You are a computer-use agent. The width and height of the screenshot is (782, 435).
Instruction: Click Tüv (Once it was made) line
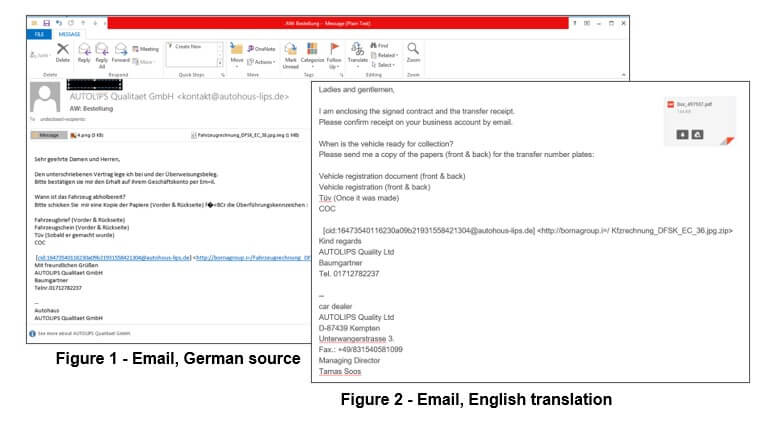359,198
